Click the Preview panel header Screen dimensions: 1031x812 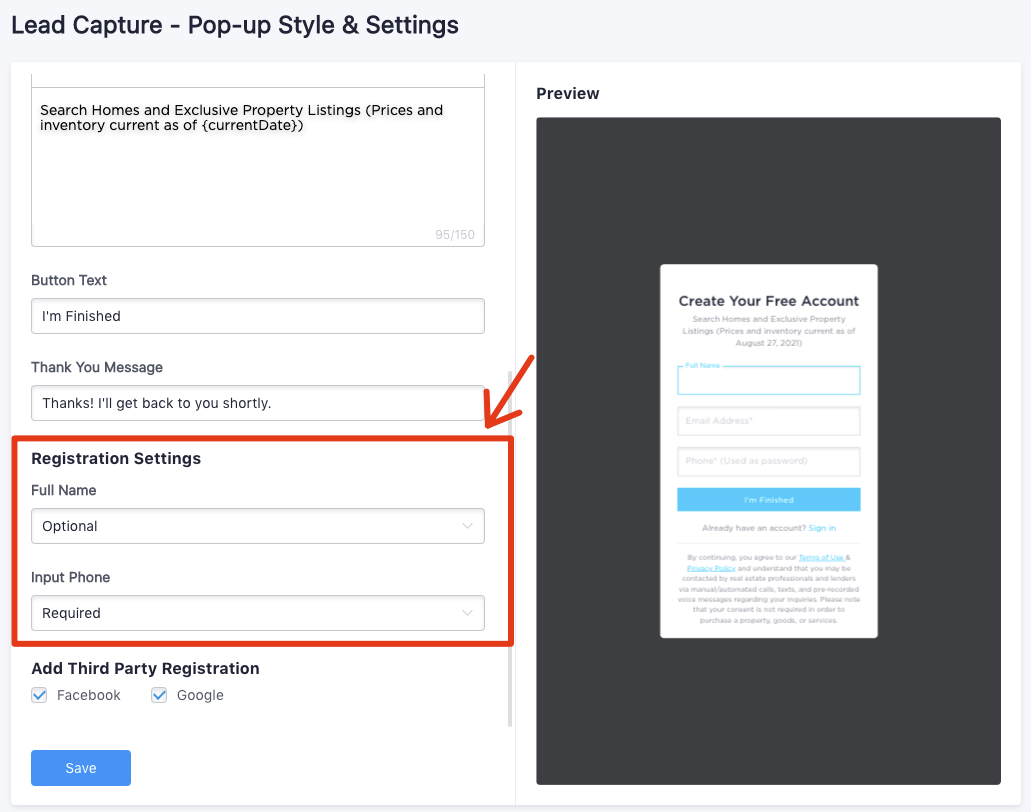tap(567, 93)
